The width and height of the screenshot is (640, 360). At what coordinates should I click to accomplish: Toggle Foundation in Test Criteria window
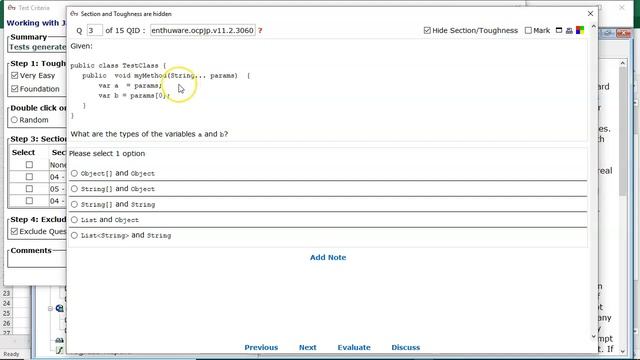pos(15,89)
